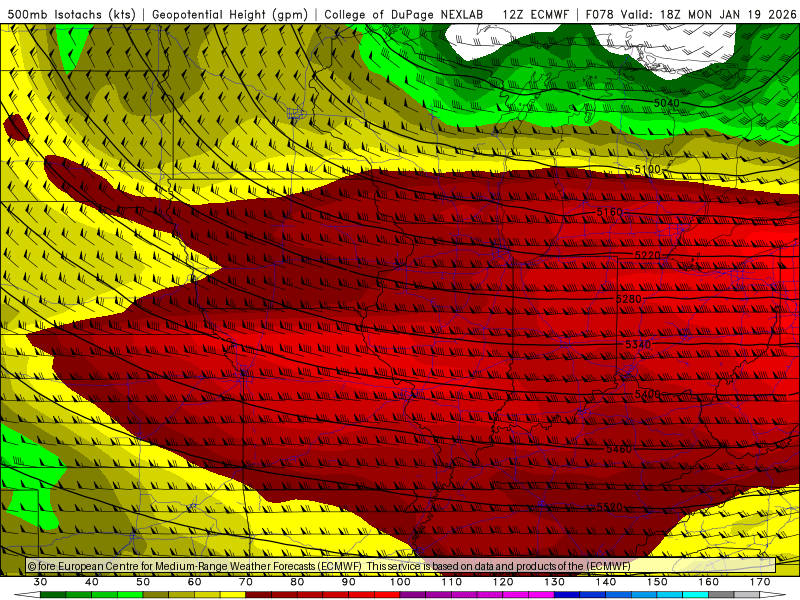
Task: Click the 160 value on the color scale
Action: point(709,582)
